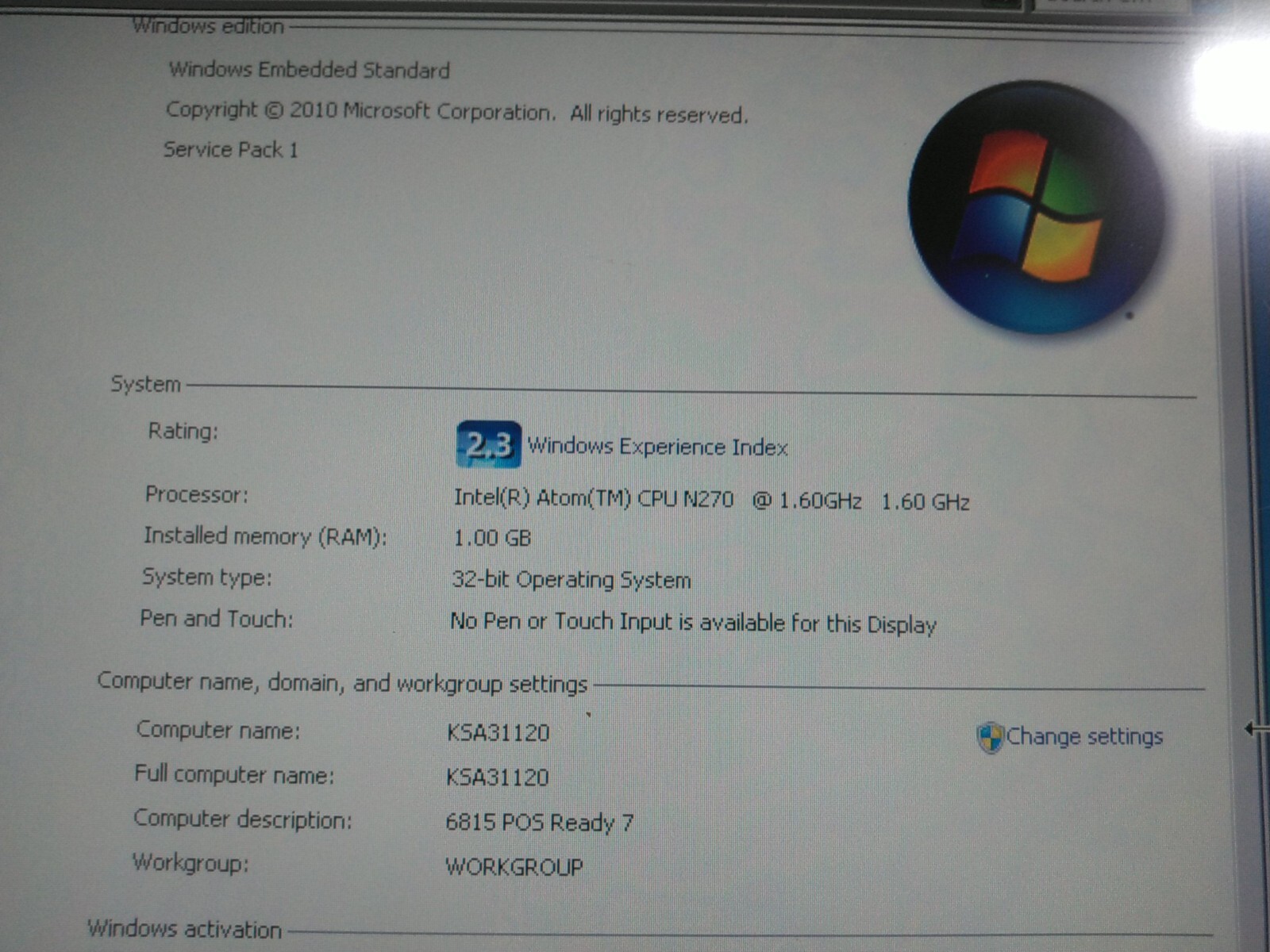Click the 'Computer name:' label
This screenshot has width=1270, height=952.
coord(218,730)
